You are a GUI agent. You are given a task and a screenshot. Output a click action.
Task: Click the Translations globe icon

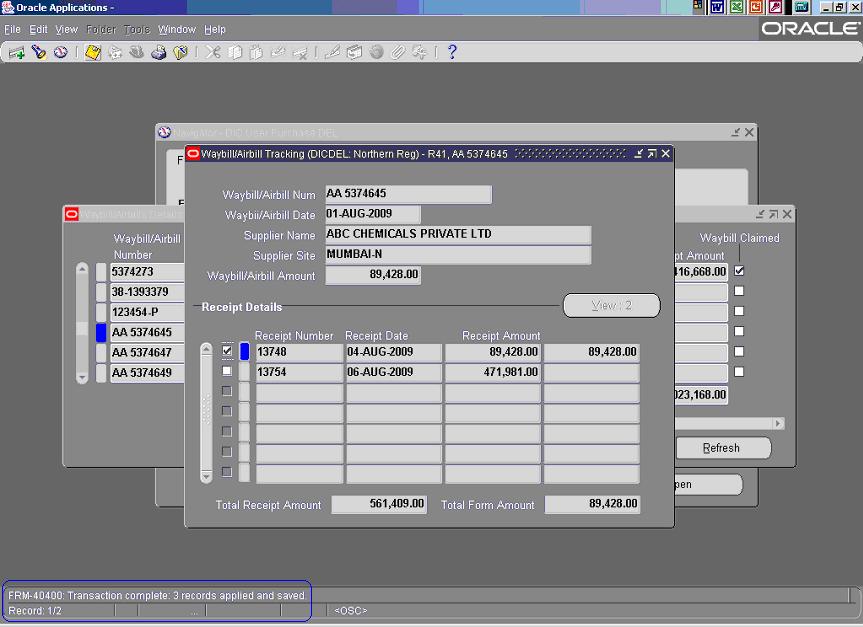376,52
